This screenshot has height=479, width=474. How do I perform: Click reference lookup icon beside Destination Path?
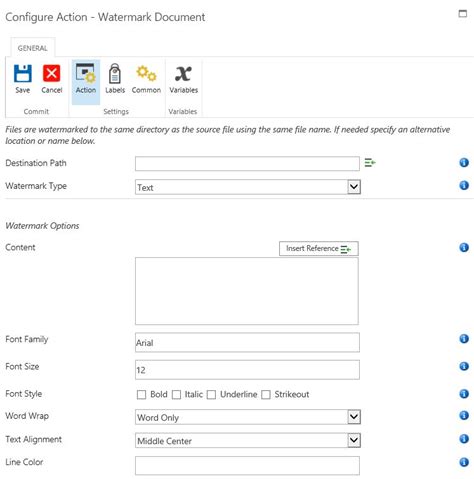(370, 163)
